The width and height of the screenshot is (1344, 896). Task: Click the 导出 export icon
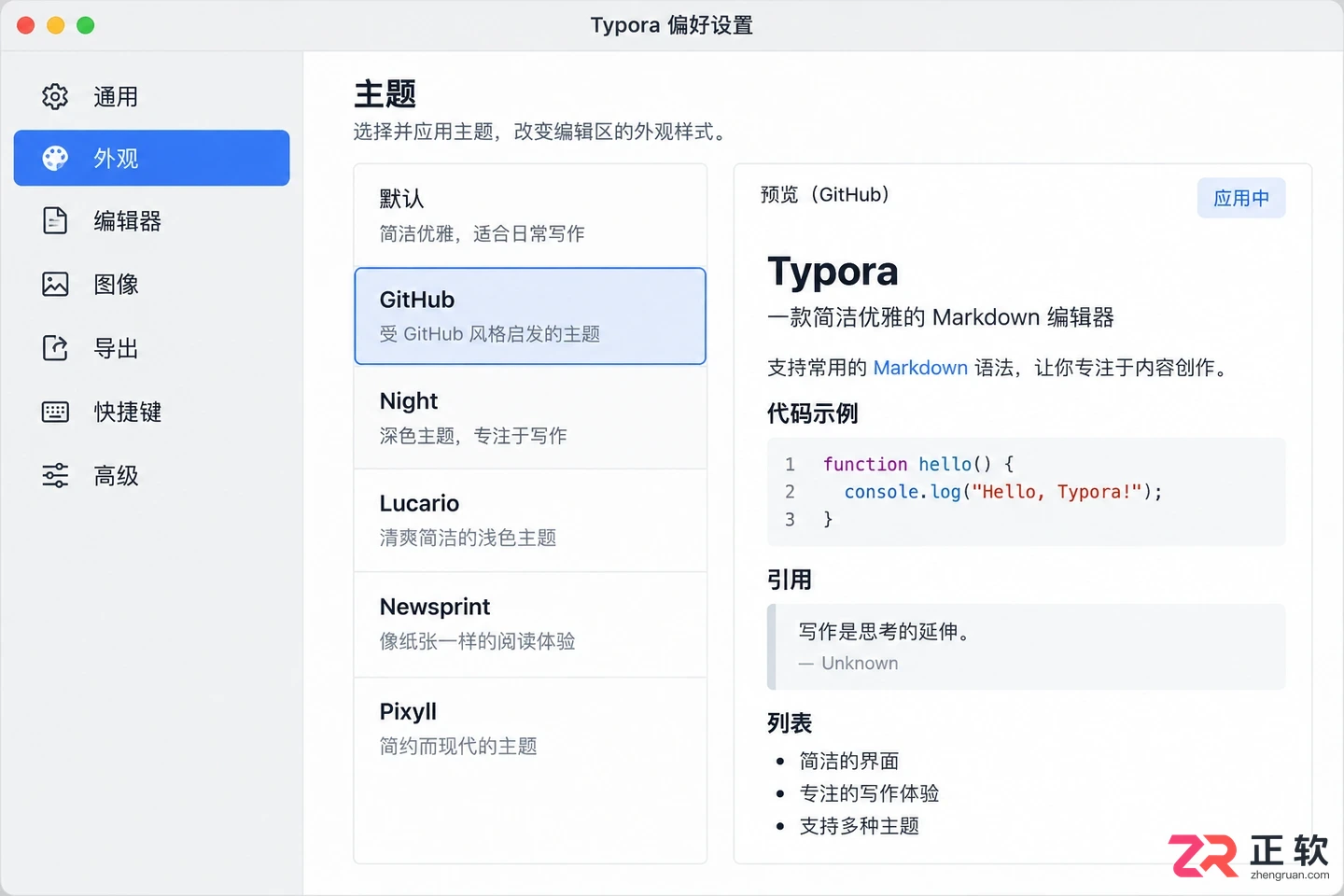pos(55,348)
